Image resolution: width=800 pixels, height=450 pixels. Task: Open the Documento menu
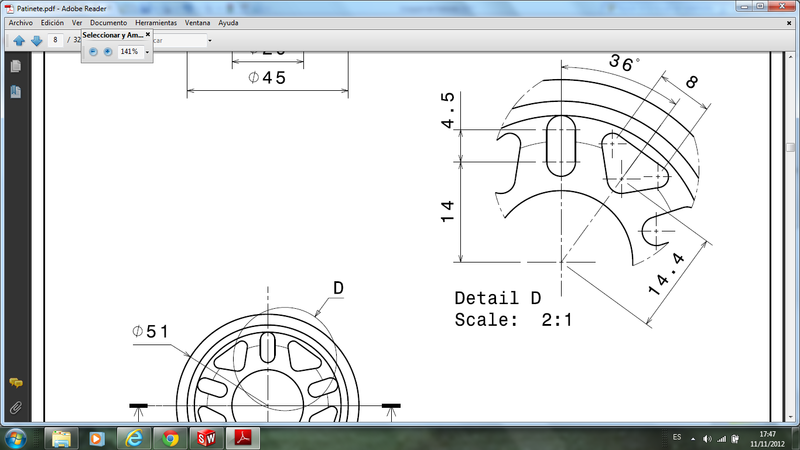click(108, 23)
